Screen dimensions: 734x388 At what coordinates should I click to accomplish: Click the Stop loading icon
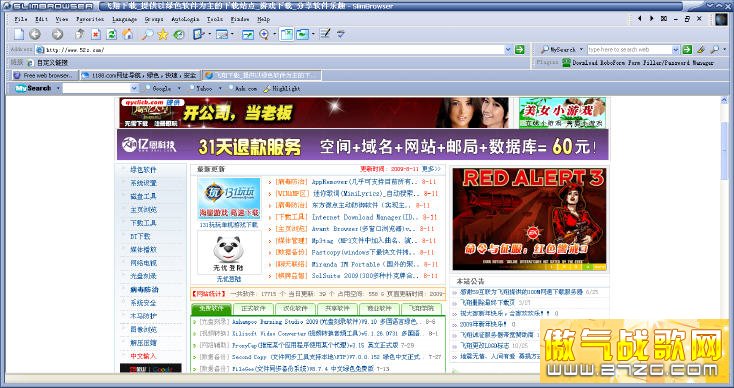click(x=95, y=34)
